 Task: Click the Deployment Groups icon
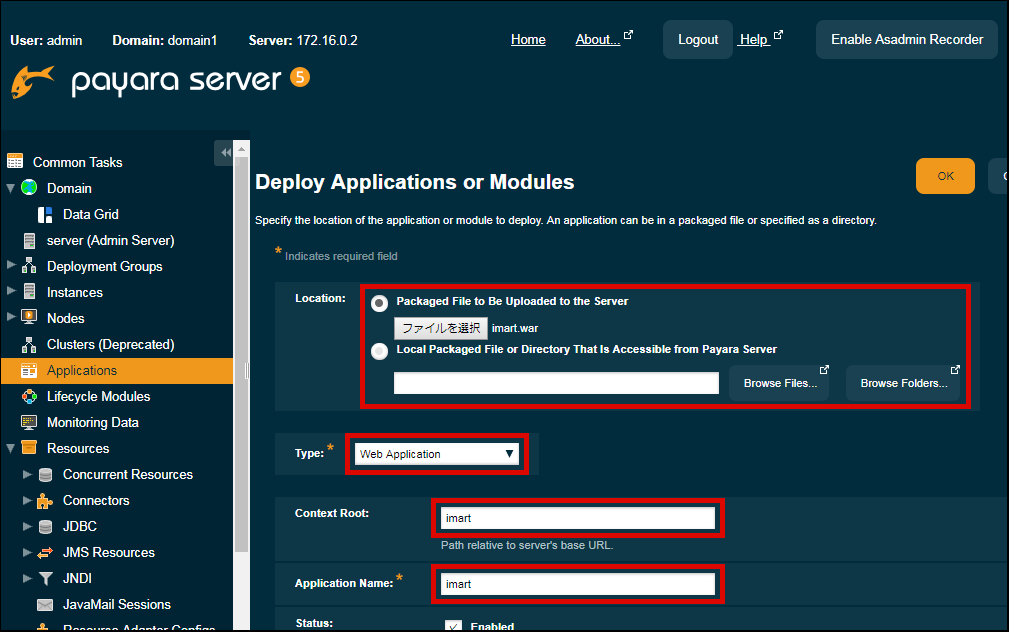pyautogui.click(x=29, y=266)
